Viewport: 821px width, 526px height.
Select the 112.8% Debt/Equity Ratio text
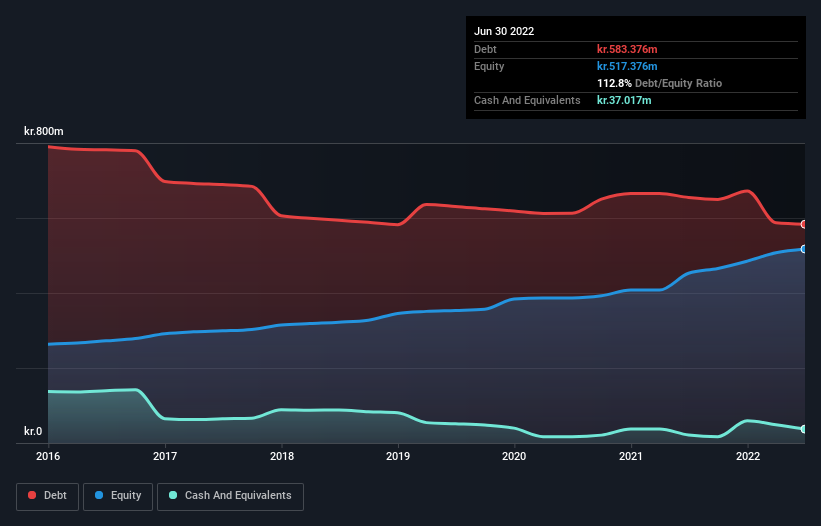click(659, 83)
